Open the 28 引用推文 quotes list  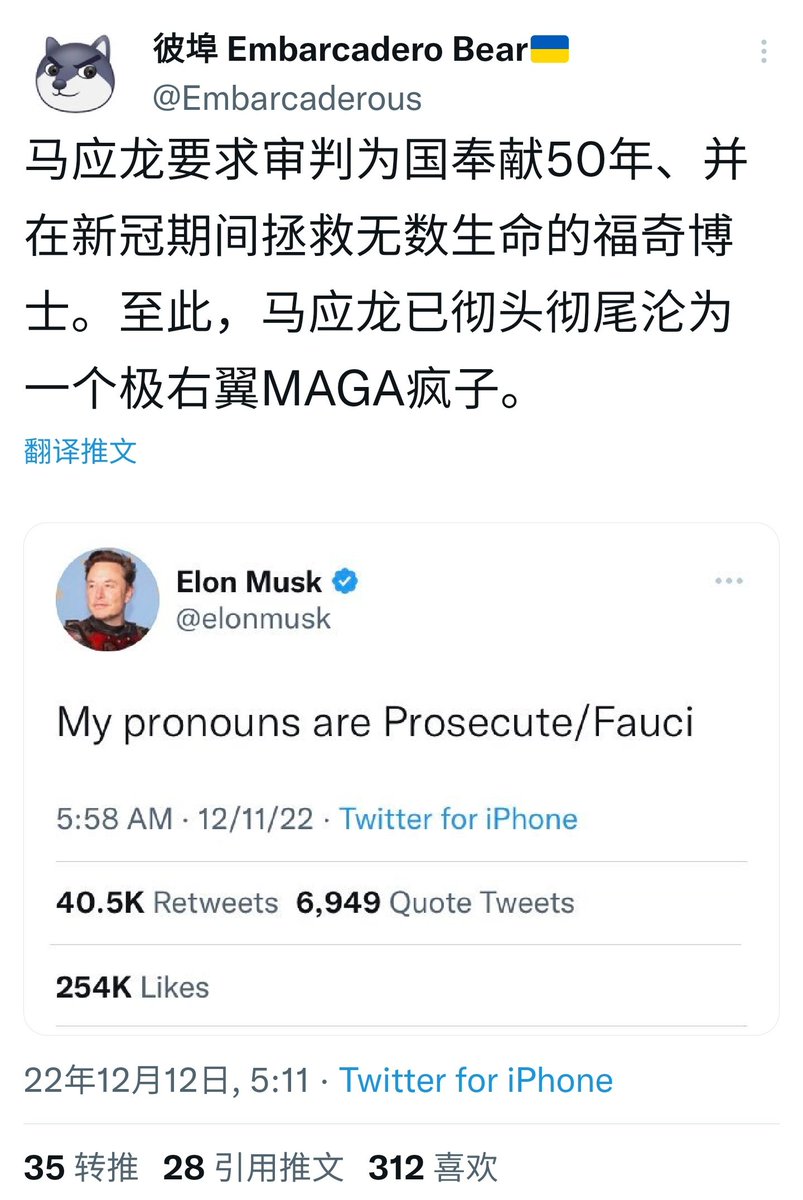253,1167
